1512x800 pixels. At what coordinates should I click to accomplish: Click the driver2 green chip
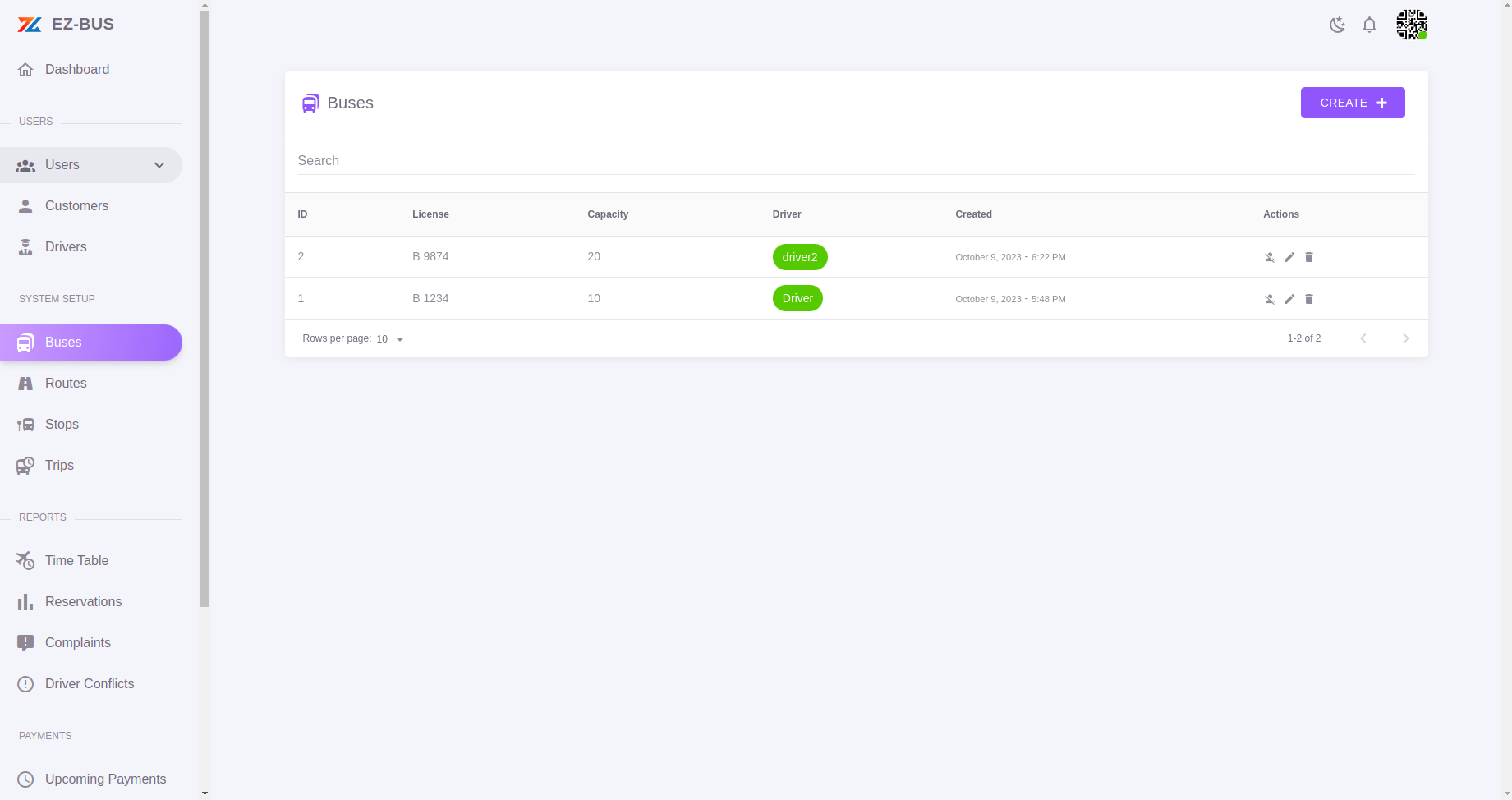800,257
